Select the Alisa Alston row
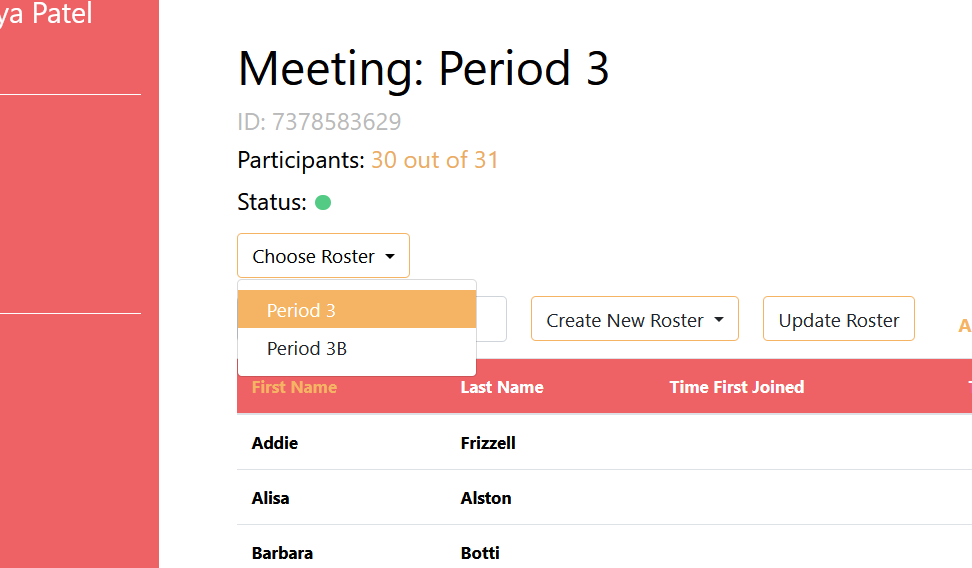Screen dimensions: 972x568 pos(604,497)
